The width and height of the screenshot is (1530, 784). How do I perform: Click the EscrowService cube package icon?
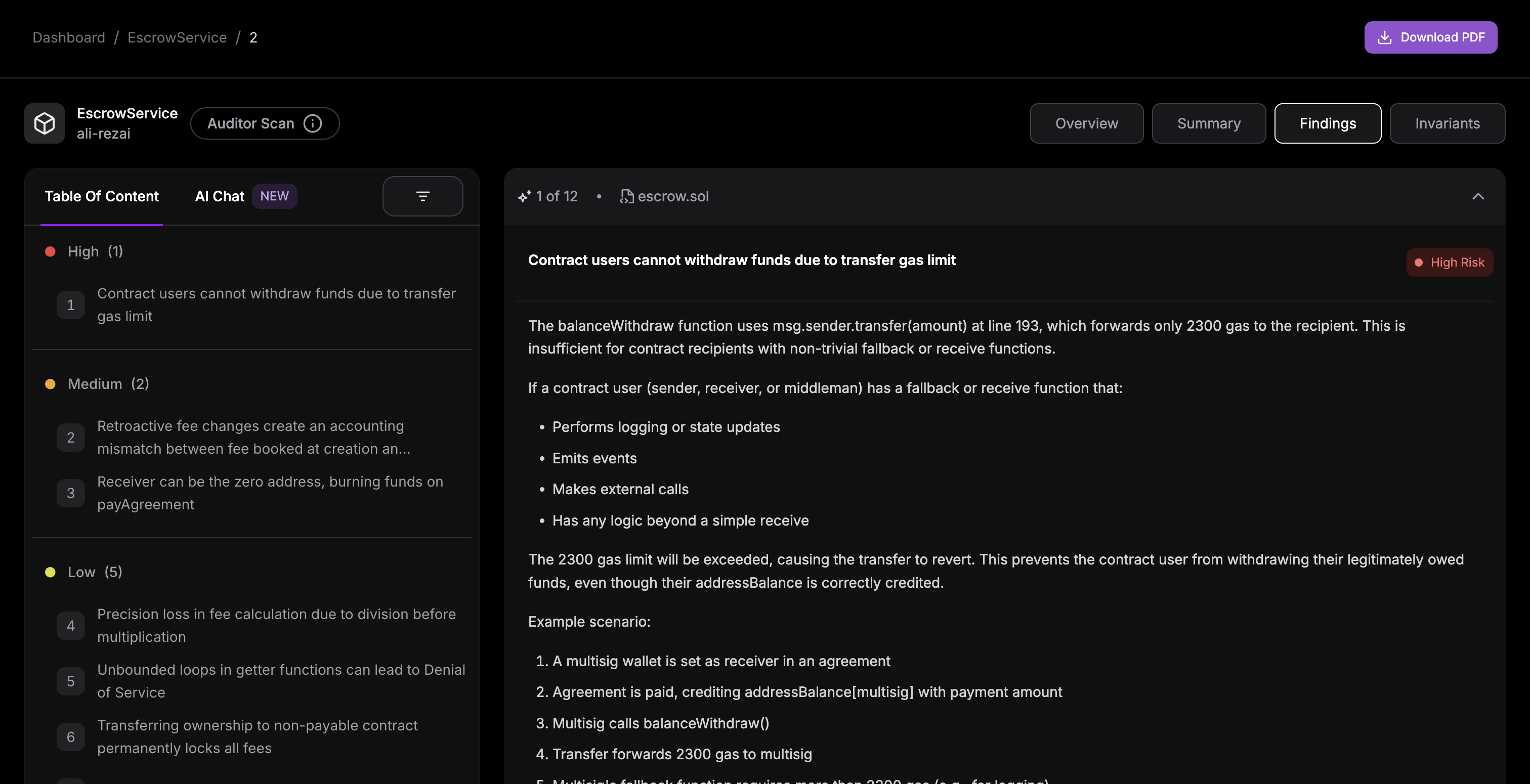click(x=45, y=123)
